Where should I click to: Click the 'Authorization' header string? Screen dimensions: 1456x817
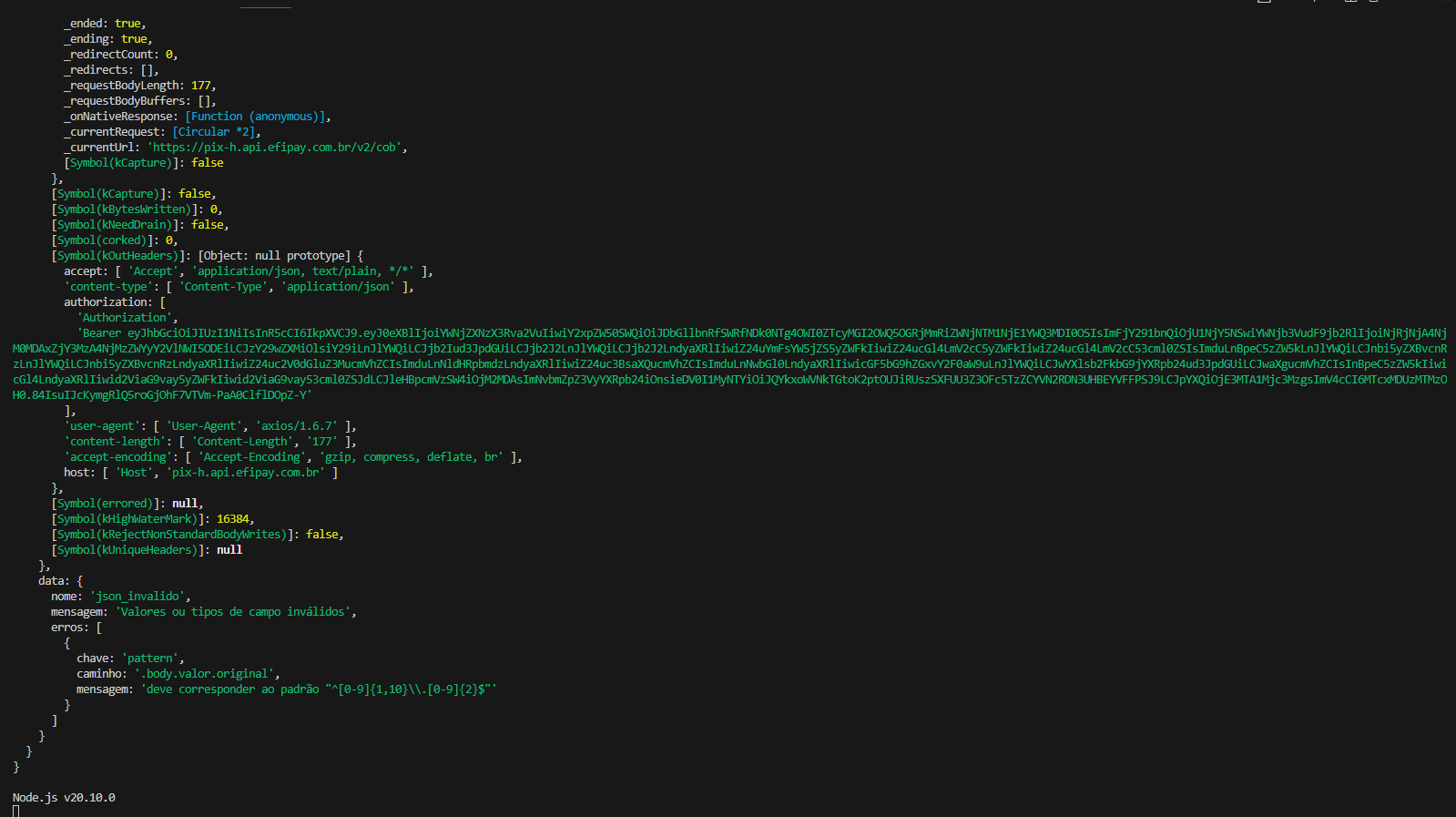point(124,318)
